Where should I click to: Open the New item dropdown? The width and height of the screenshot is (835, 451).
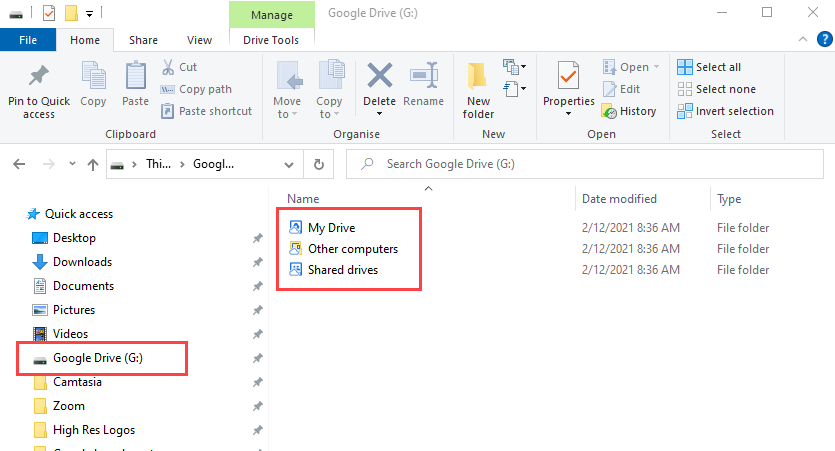pos(514,67)
